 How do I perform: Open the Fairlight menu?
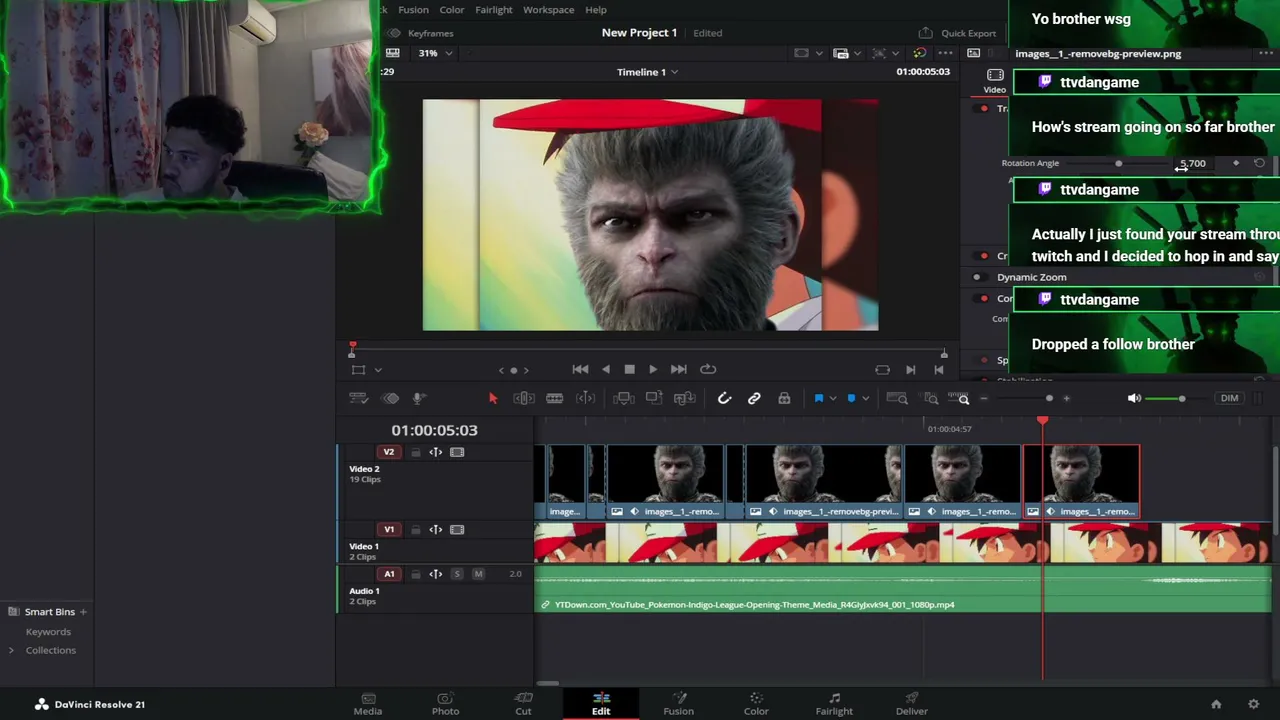pyautogui.click(x=494, y=10)
